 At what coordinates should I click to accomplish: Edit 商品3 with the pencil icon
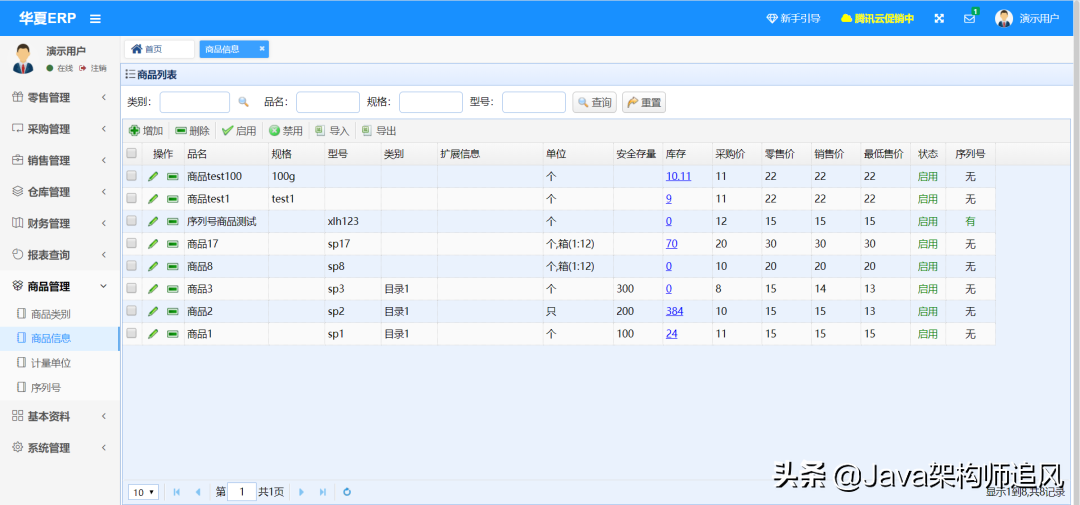153,289
